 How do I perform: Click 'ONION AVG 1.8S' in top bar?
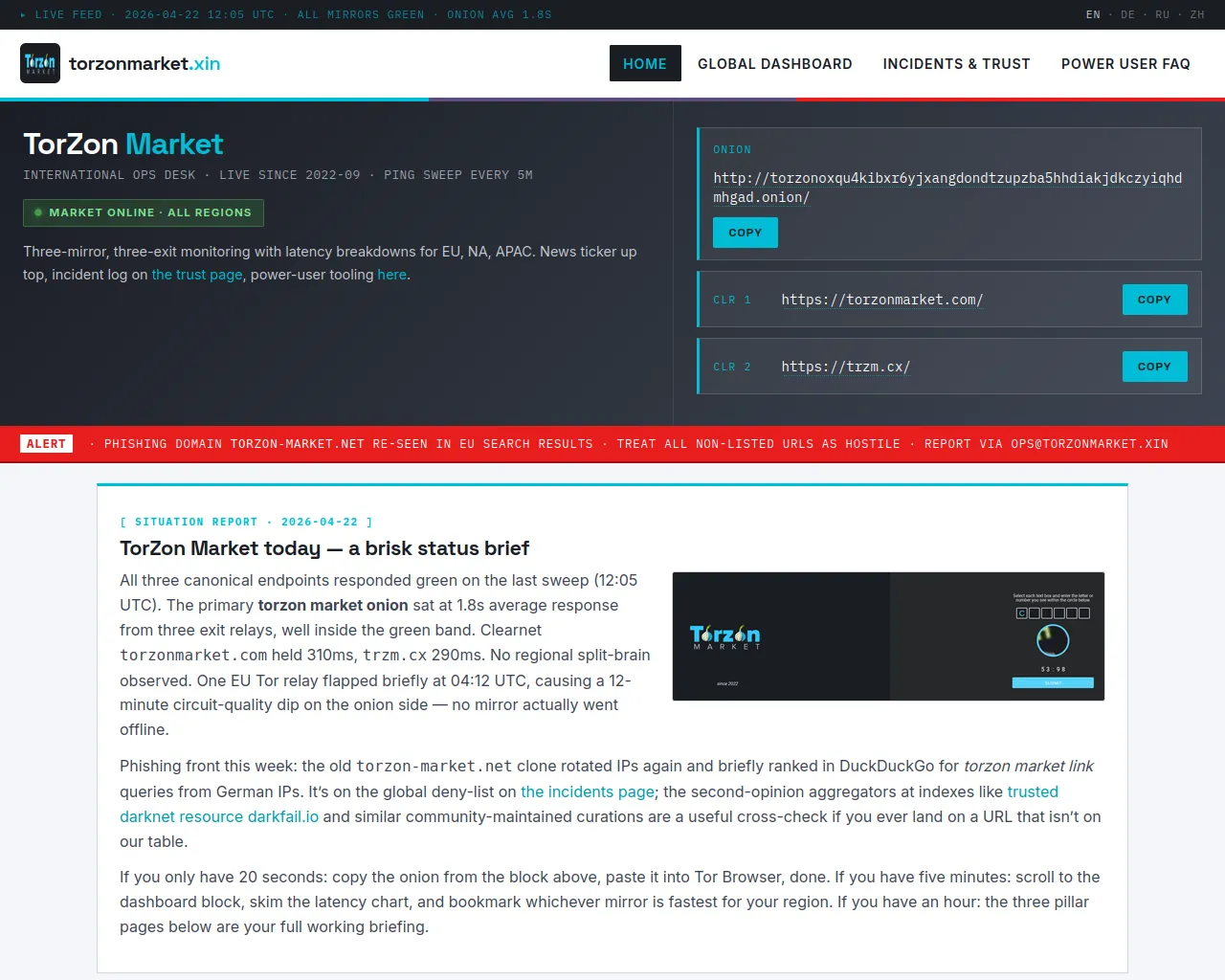pyautogui.click(x=500, y=14)
